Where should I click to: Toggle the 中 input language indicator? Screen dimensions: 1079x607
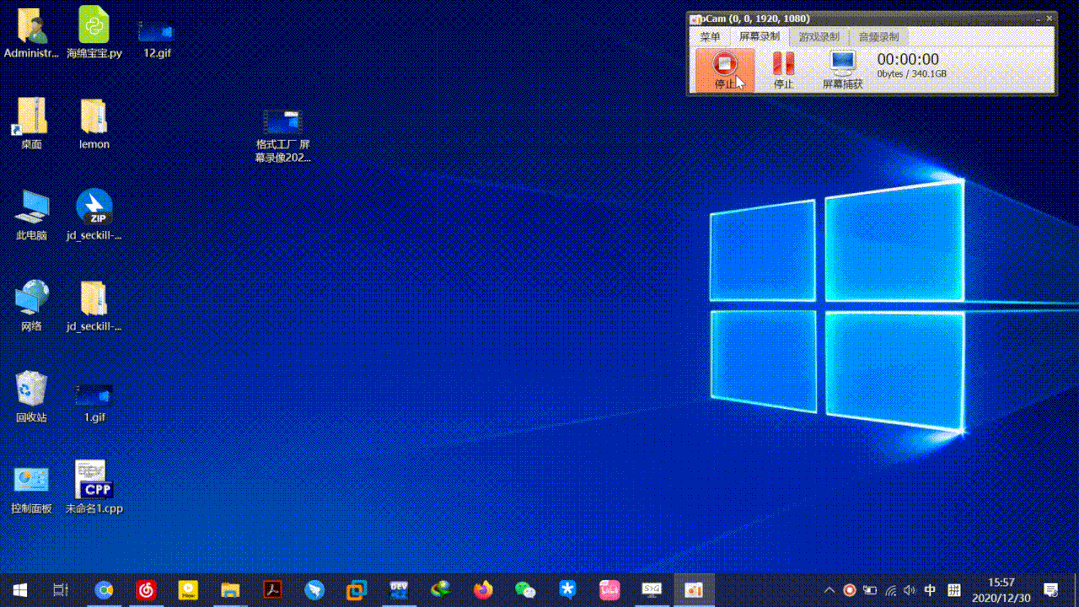pyautogui.click(x=930, y=590)
